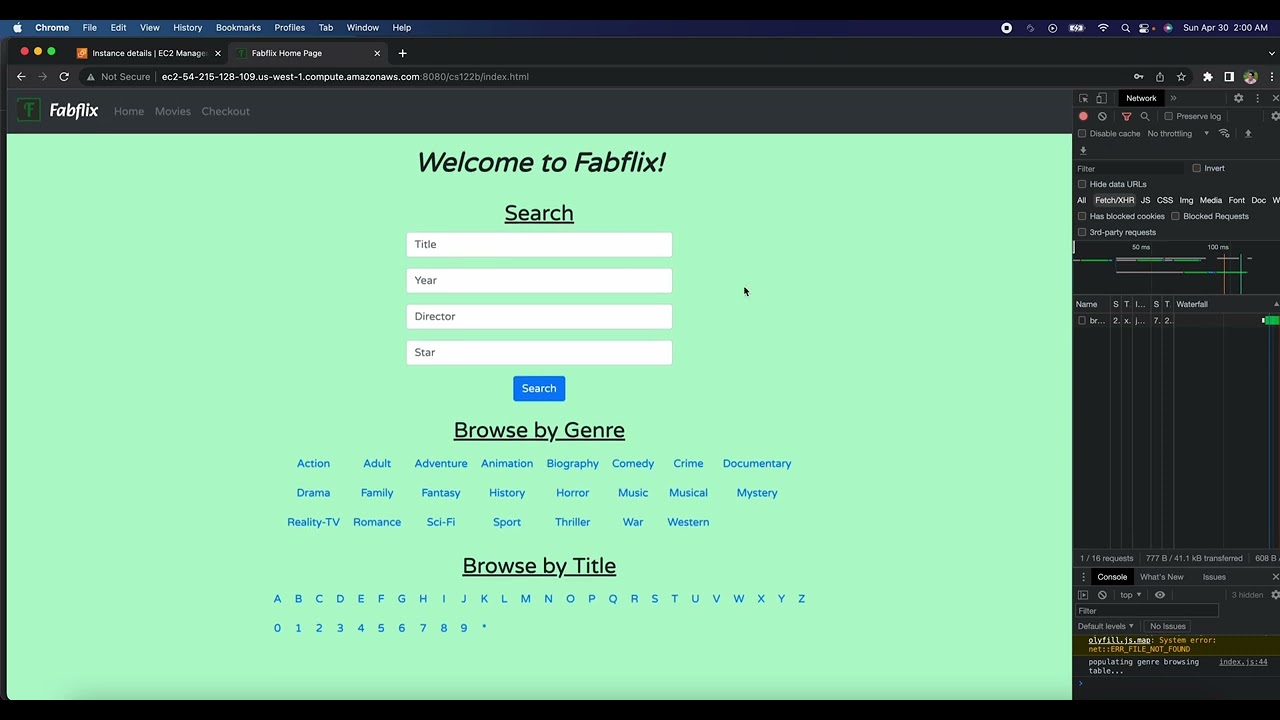Click the Chrome profile avatar
1280x720 pixels.
coord(1250,77)
